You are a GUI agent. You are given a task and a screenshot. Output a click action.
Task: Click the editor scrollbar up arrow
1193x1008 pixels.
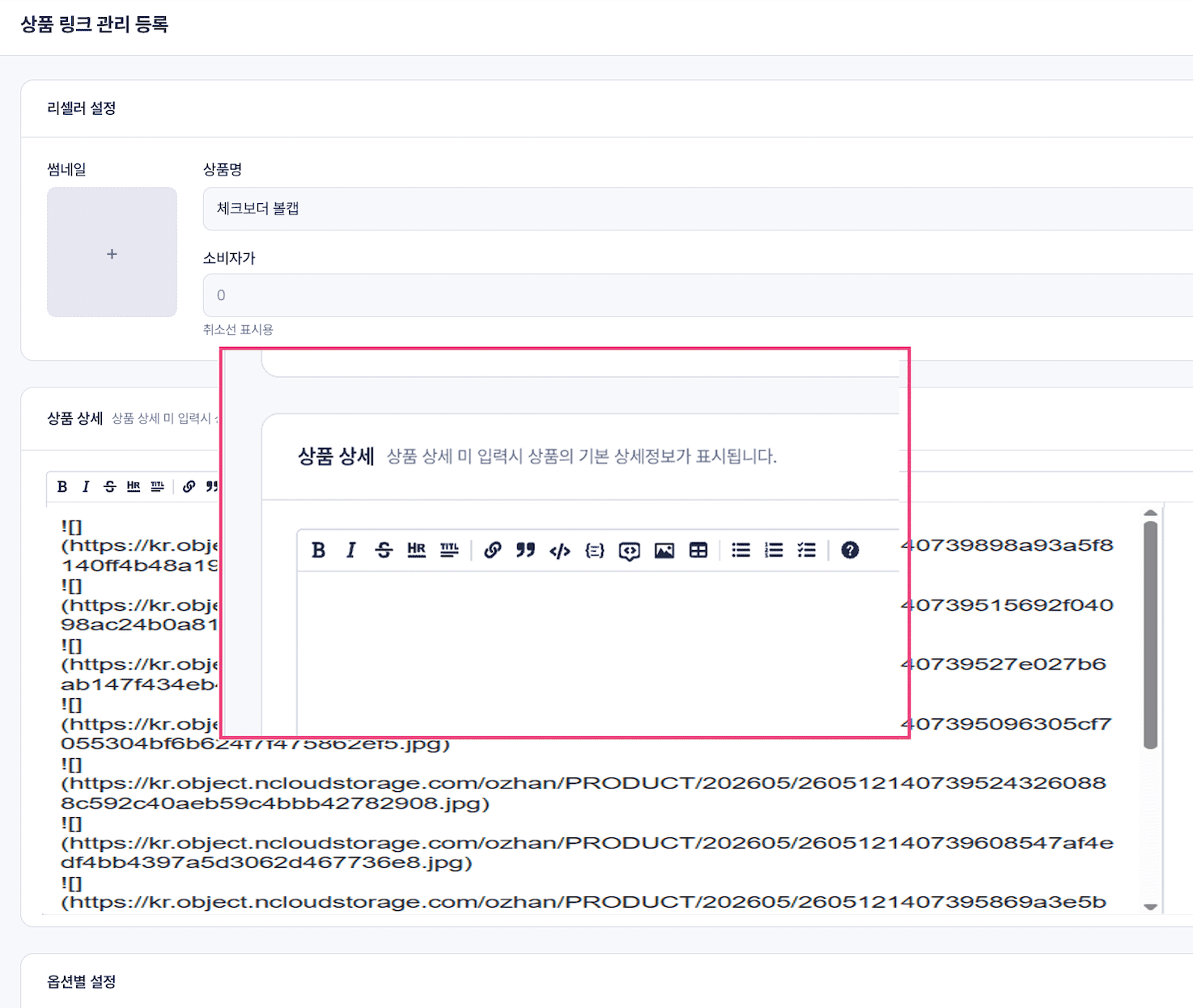click(1150, 513)
